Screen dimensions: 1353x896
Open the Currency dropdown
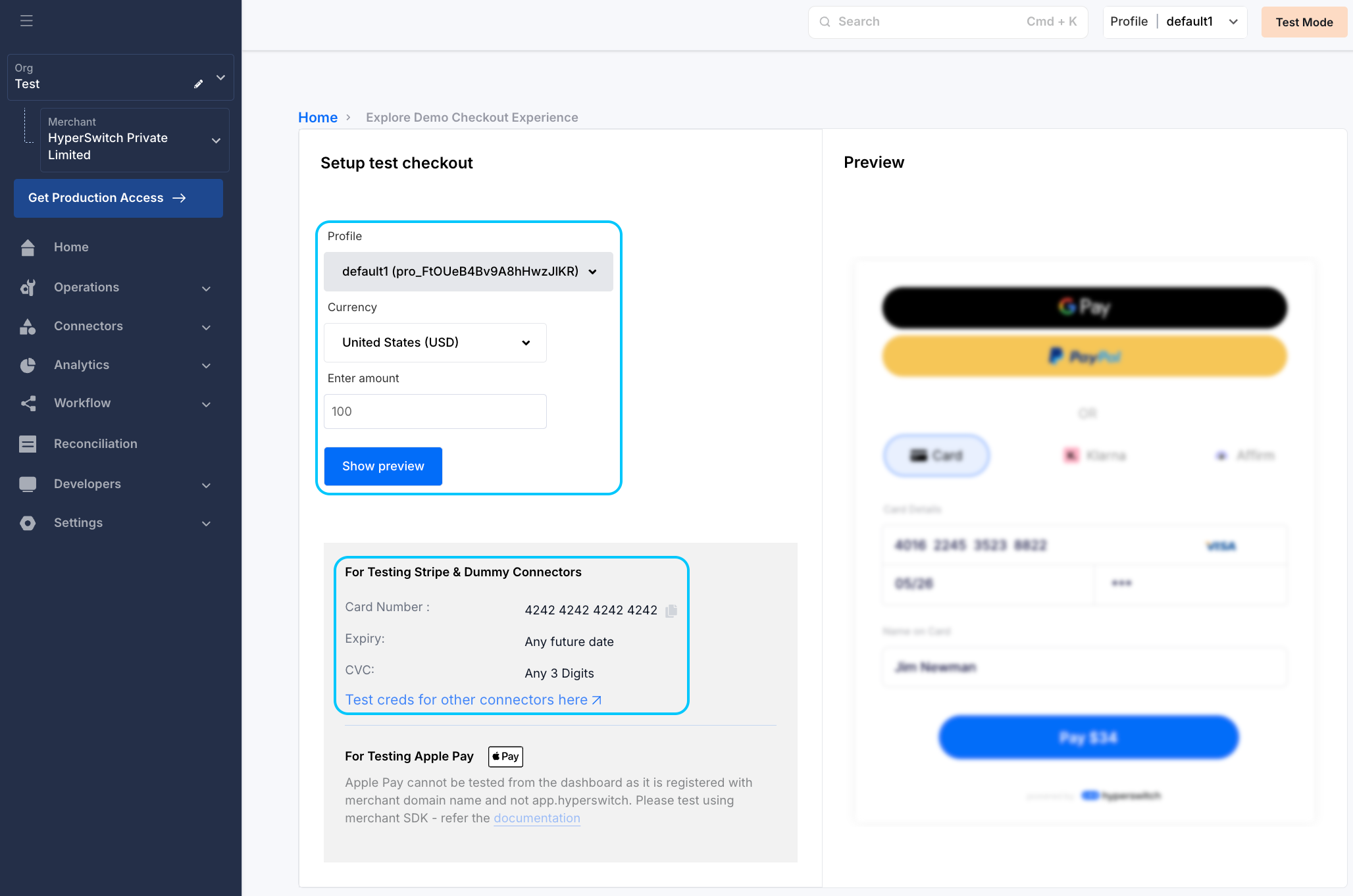[435, 343]
